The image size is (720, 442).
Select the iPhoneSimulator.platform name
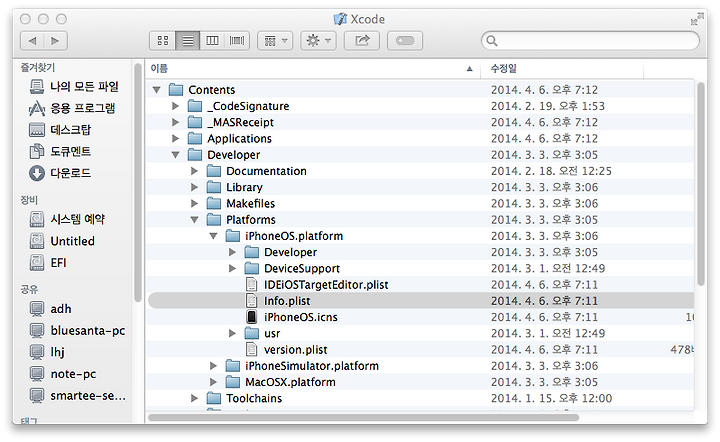(x=312, y=366)
